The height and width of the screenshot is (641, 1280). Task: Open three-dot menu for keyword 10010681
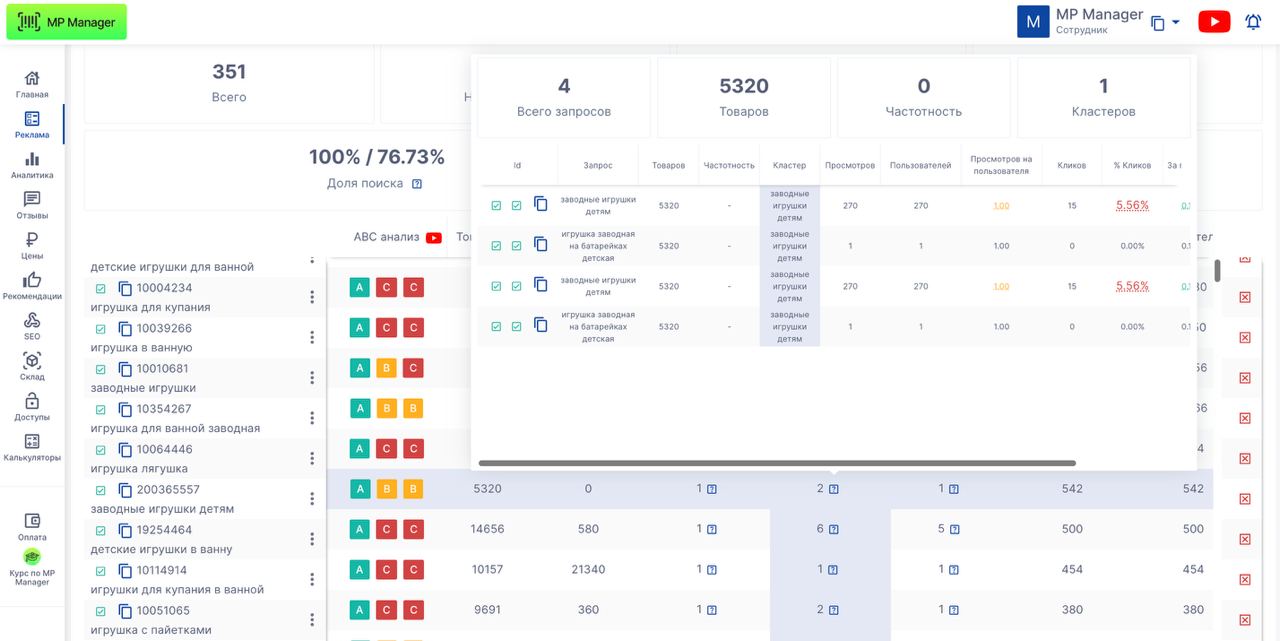[312, 378]
